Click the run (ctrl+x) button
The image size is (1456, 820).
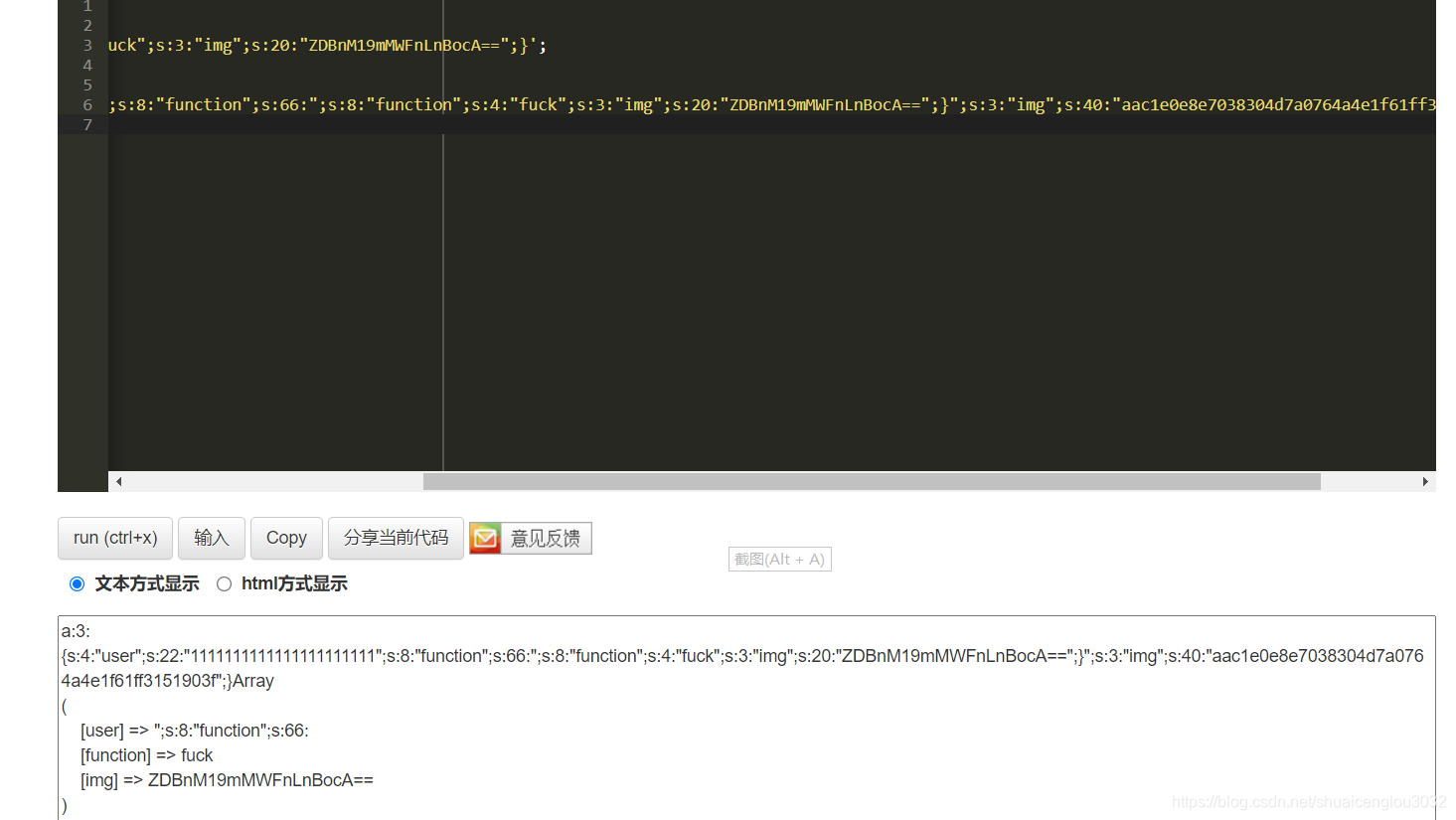click(115, 538)
